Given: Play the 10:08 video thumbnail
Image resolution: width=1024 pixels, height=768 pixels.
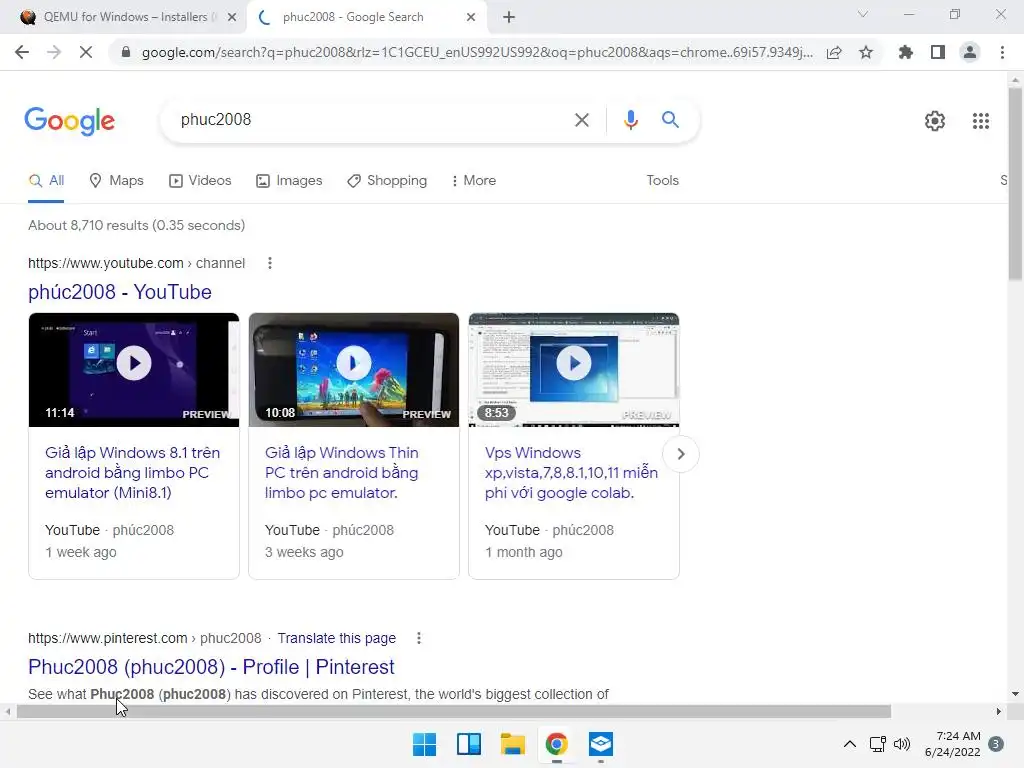Looking at the screenshot, I should tap(353, 370).
